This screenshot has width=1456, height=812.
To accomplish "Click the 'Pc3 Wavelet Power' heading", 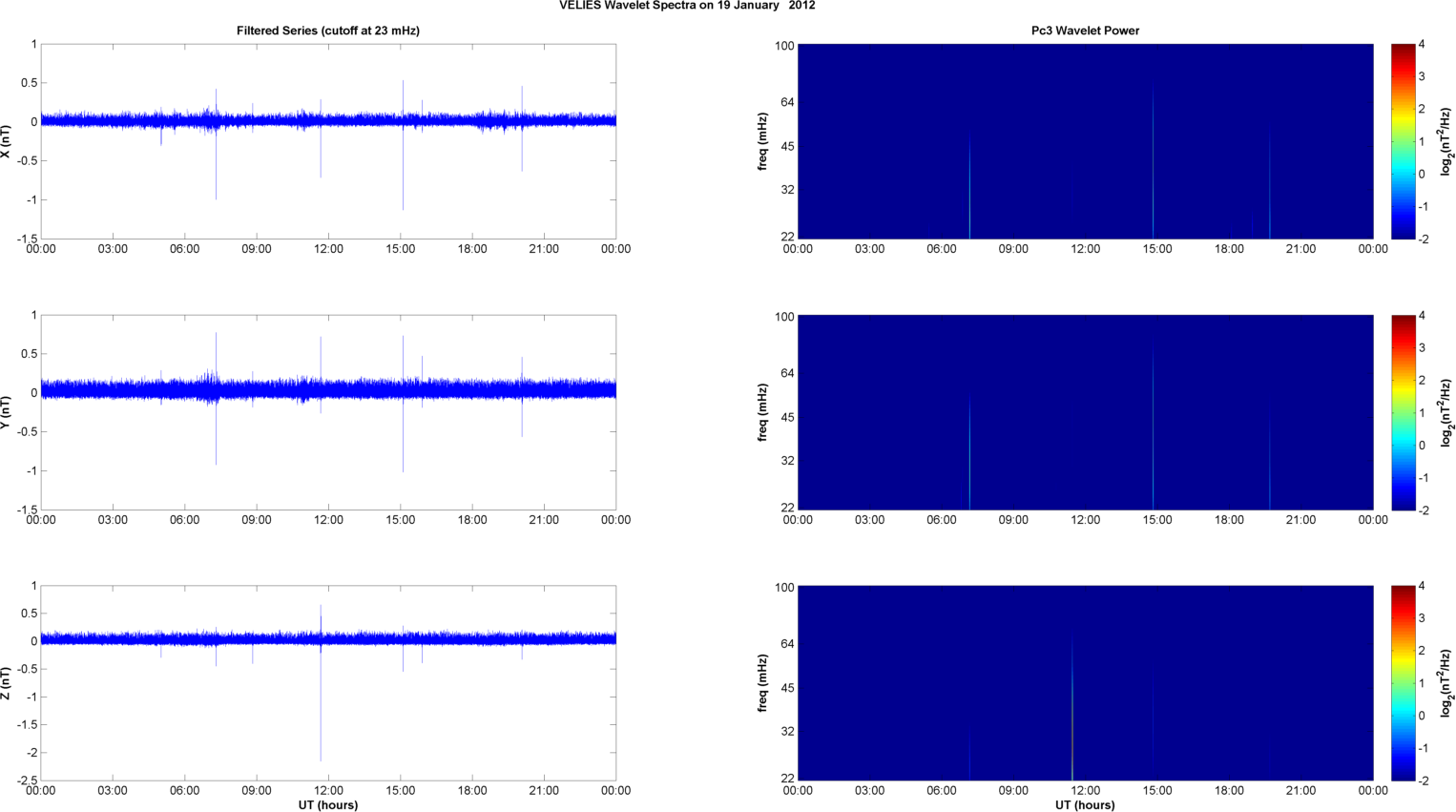I will pos(1085,31).
